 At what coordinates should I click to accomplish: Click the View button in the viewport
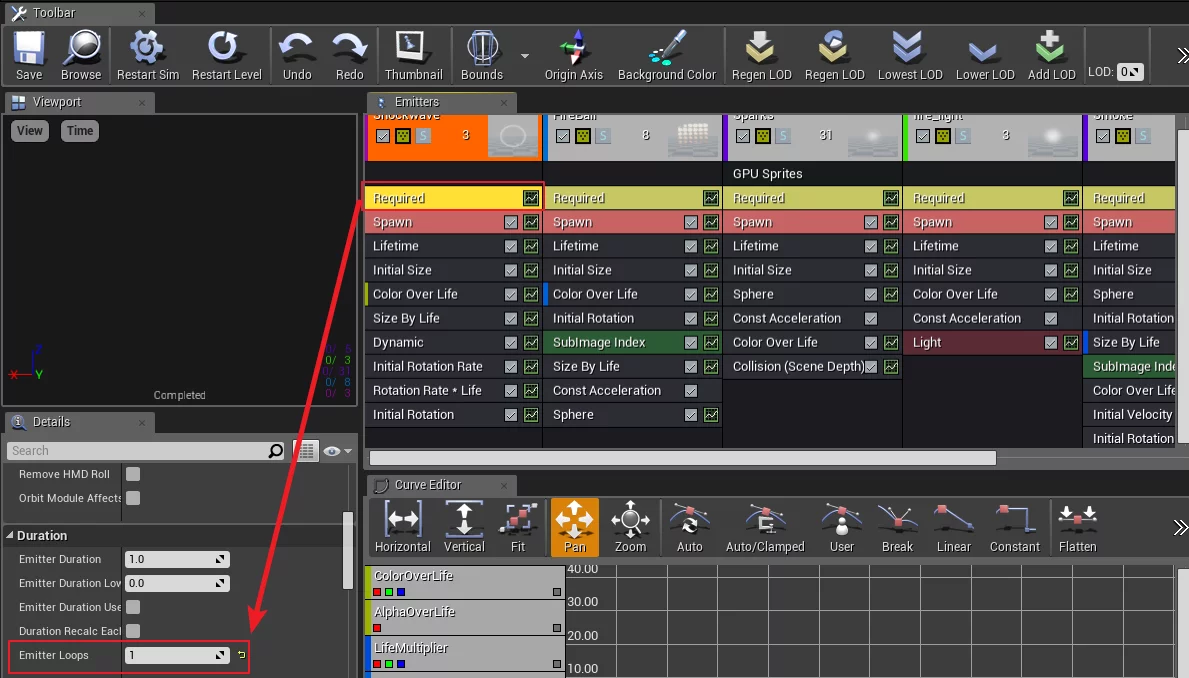coord(30,131)
